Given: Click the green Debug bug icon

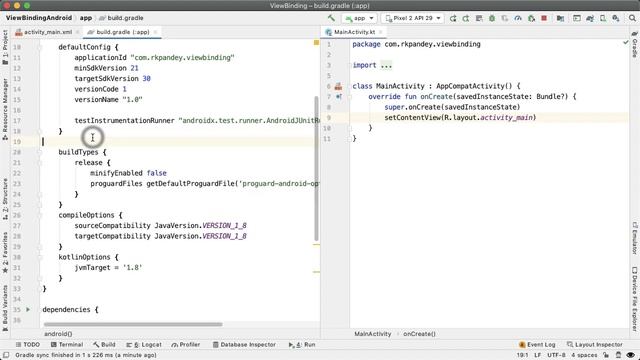Looking at the screenshot, I should click(492, 18).
